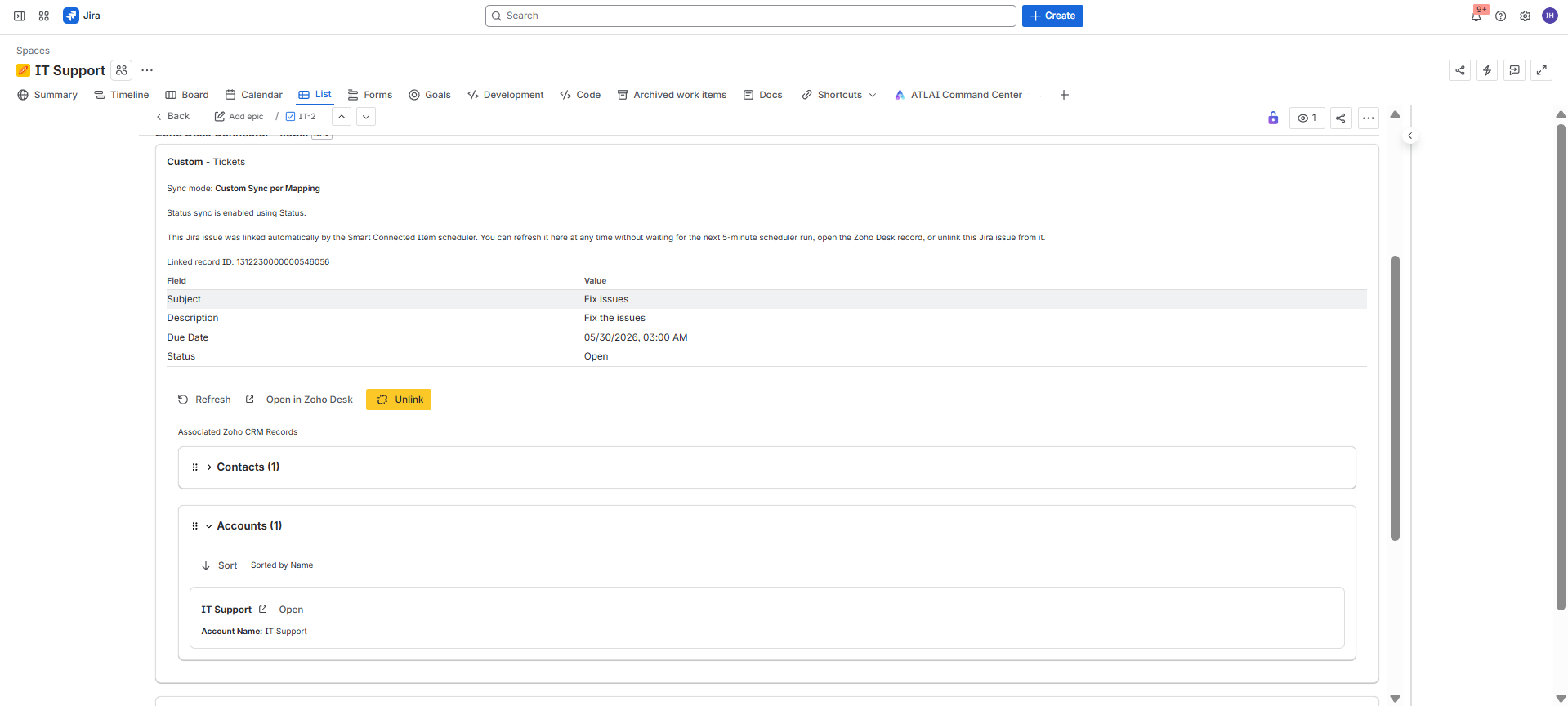Open the IT-2 issue breadcrumb link
The height and width of the screenshot is (706, 1568).
click(x=307, y=117)
